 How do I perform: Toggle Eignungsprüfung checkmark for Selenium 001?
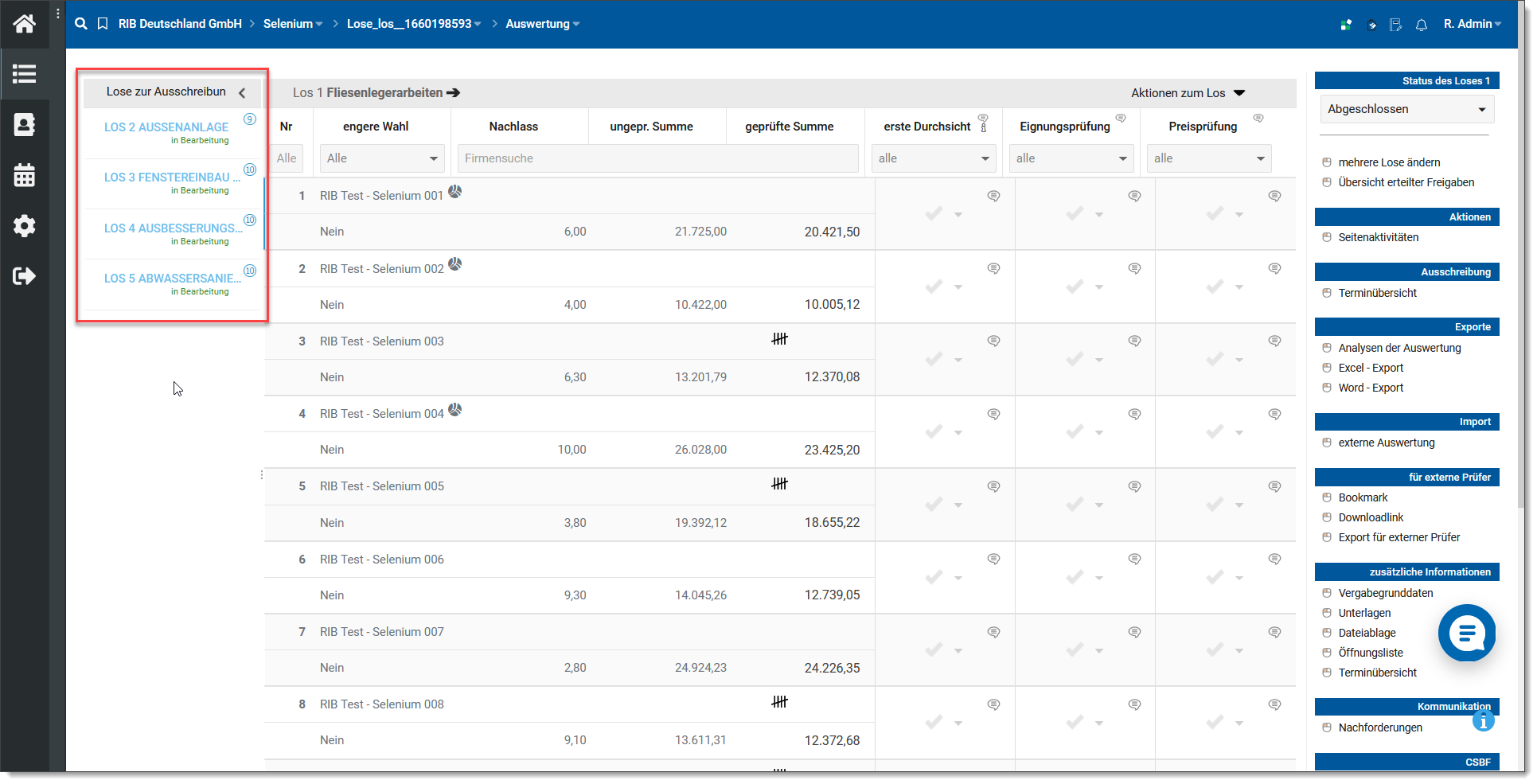coord(1075,213)
